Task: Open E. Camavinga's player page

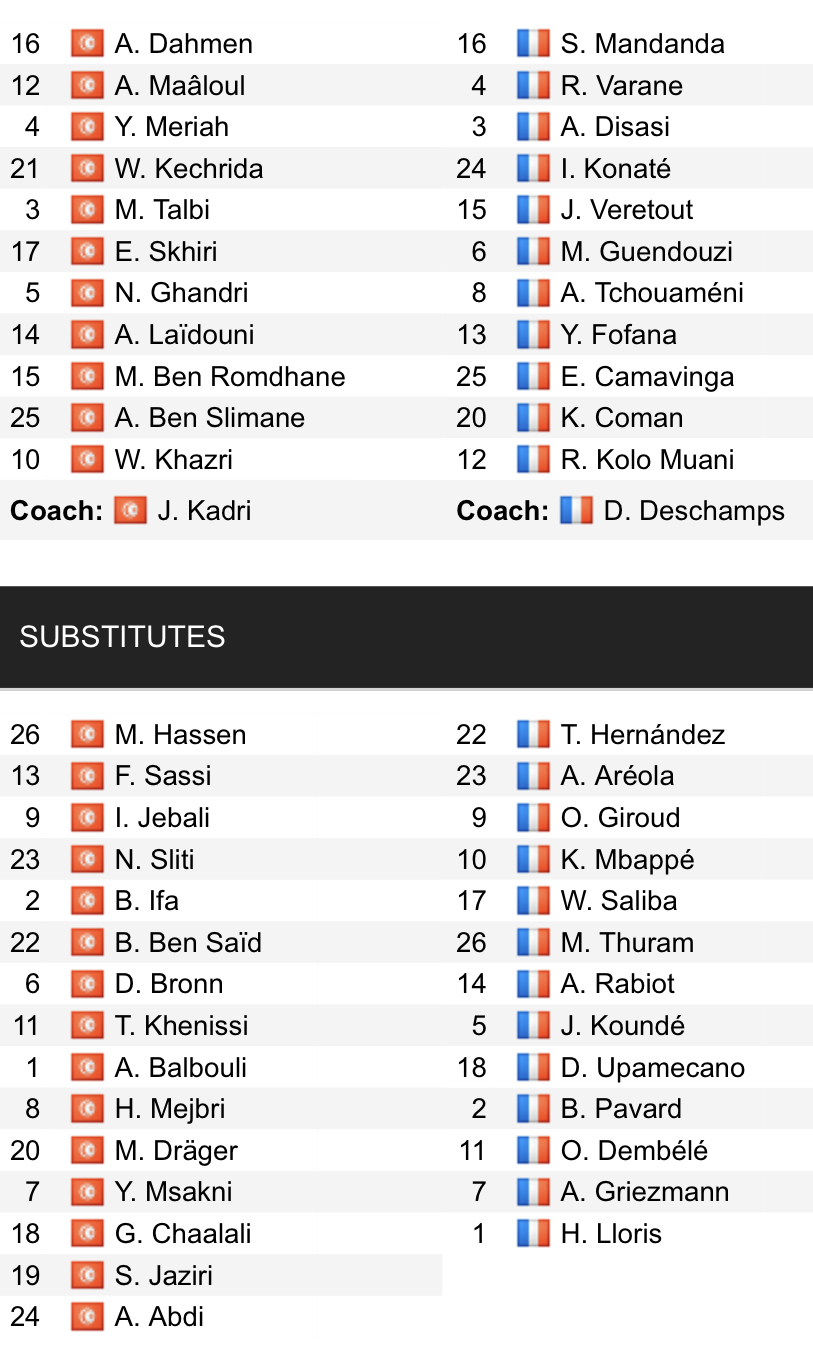Action: point(647,377)
